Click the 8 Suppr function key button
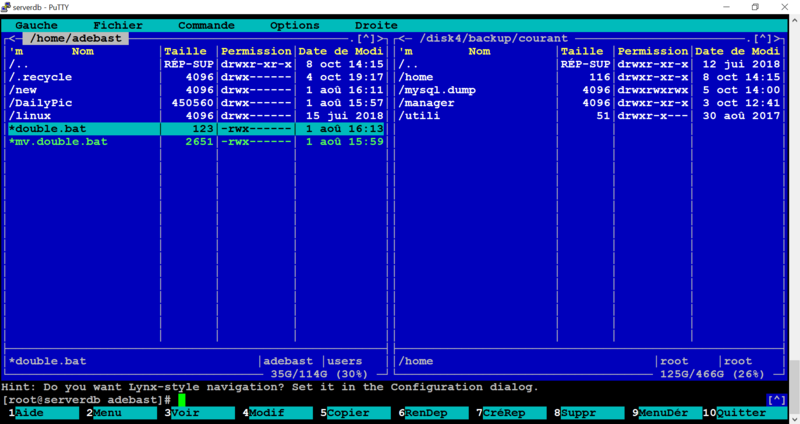The width and height of the screenshot is (800, 424). pyautogui.click(x=589, y=413)
